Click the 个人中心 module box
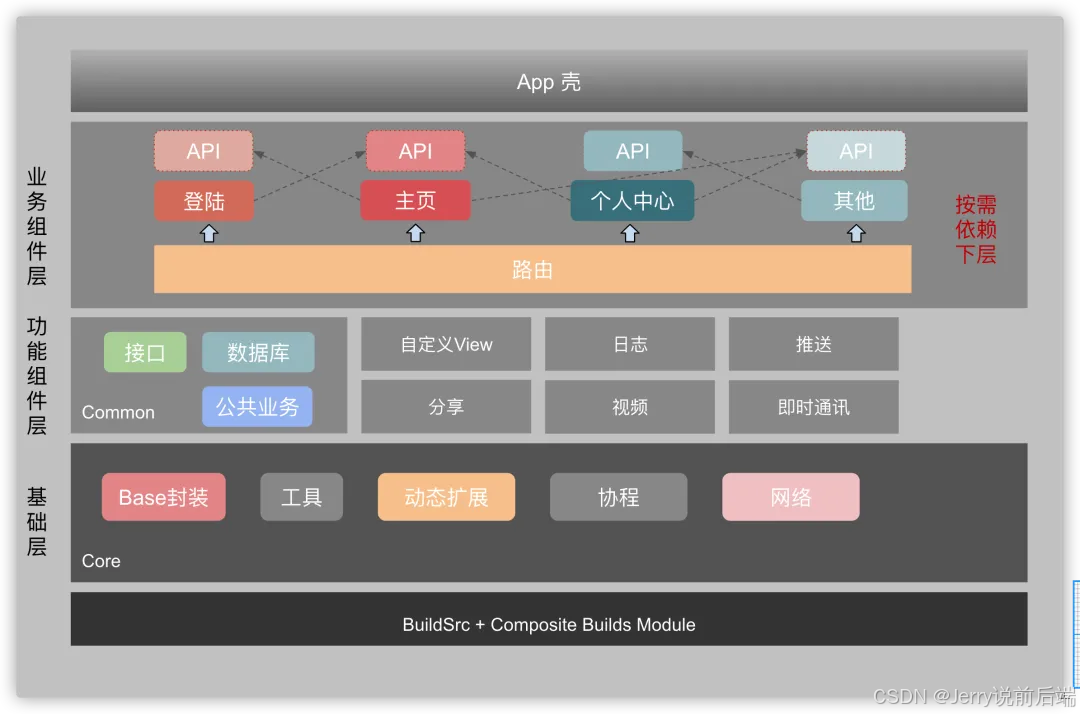 point(632,200)
